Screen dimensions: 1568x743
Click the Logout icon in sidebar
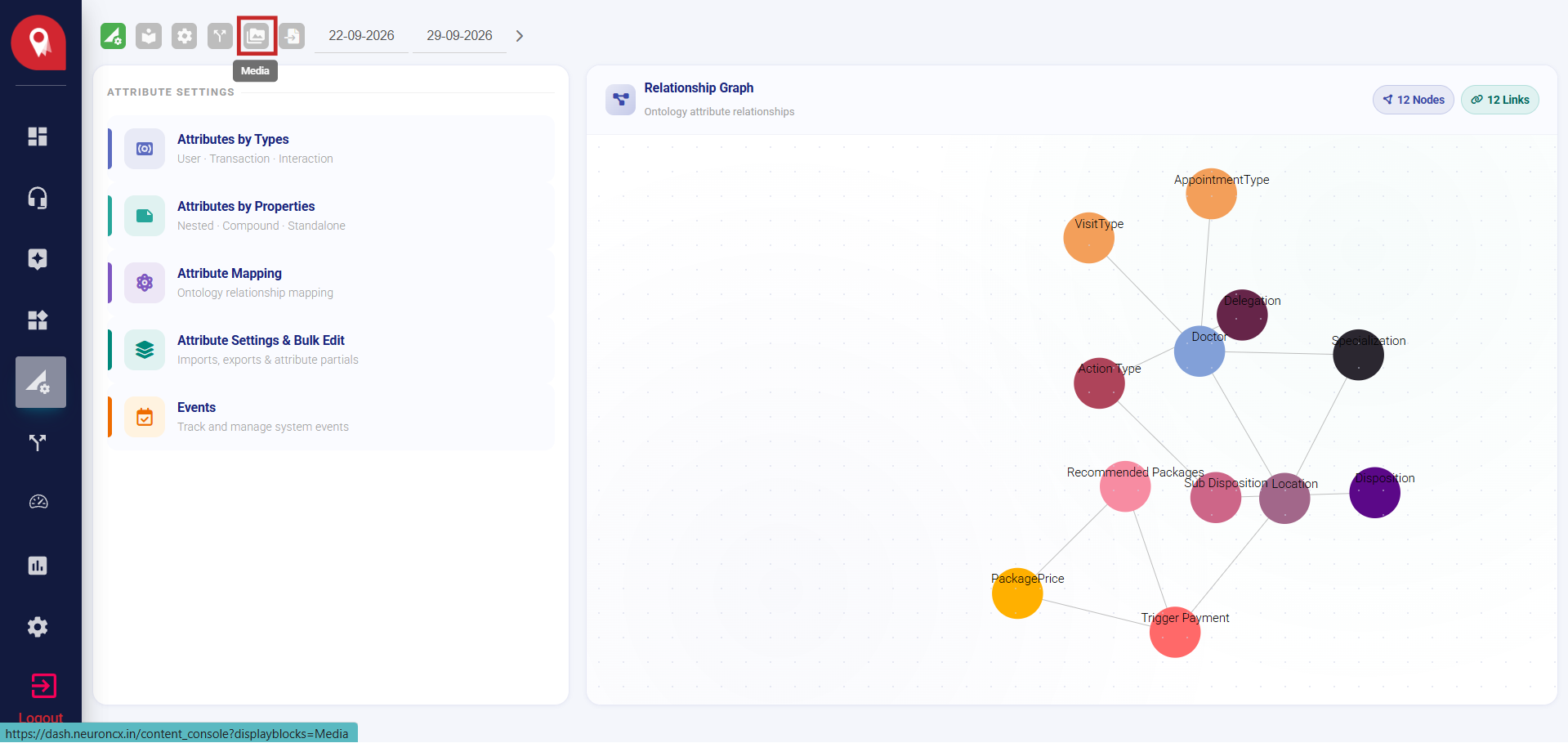tap(43, 686)
